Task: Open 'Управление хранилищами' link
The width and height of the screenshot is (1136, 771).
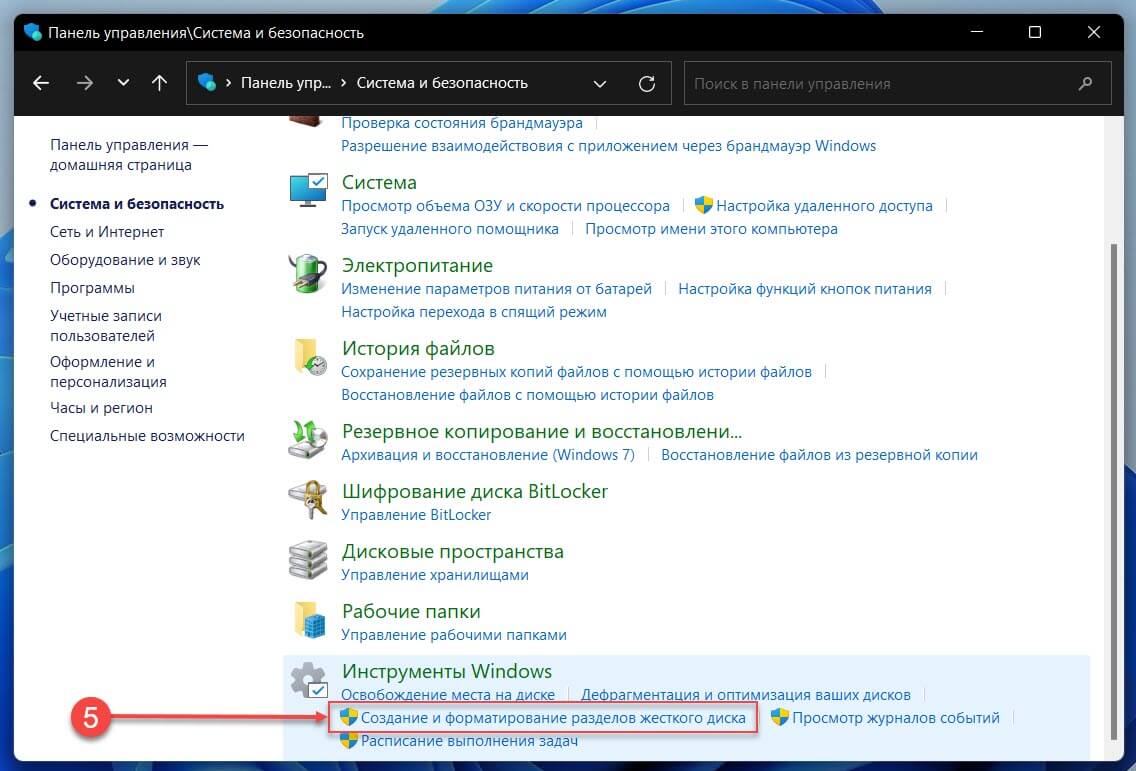Action: (435, 575)
